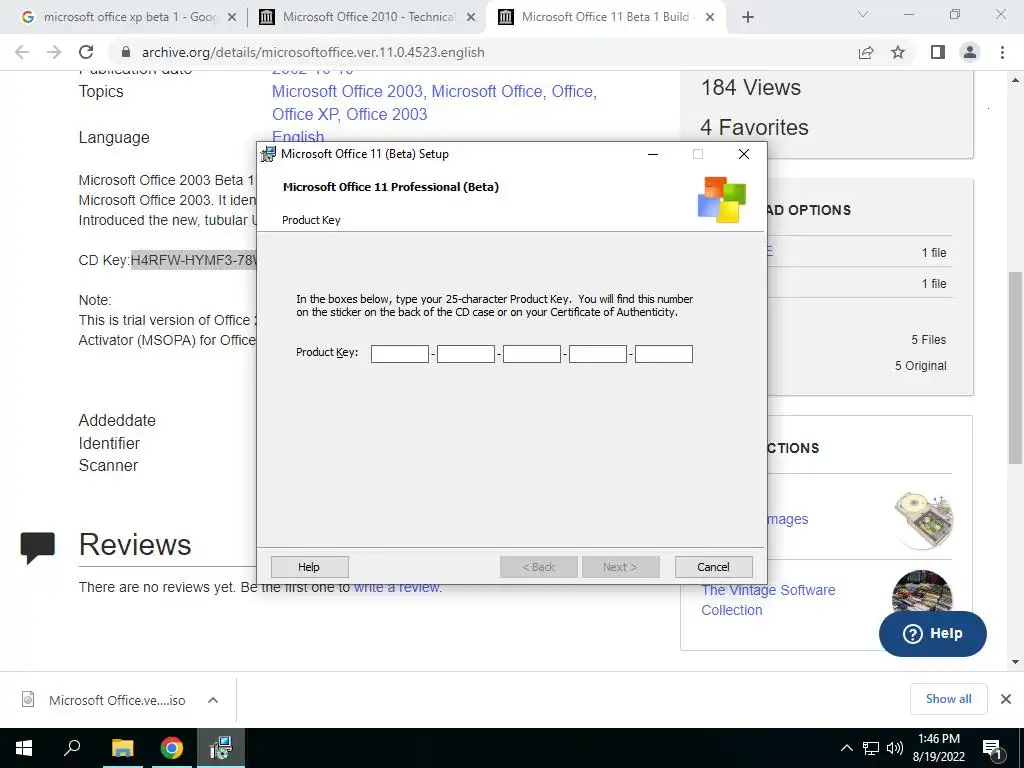The width and height of the screenshot is (1024, 768).
Task: Bookmark this page with star icon
Action: 898,52
